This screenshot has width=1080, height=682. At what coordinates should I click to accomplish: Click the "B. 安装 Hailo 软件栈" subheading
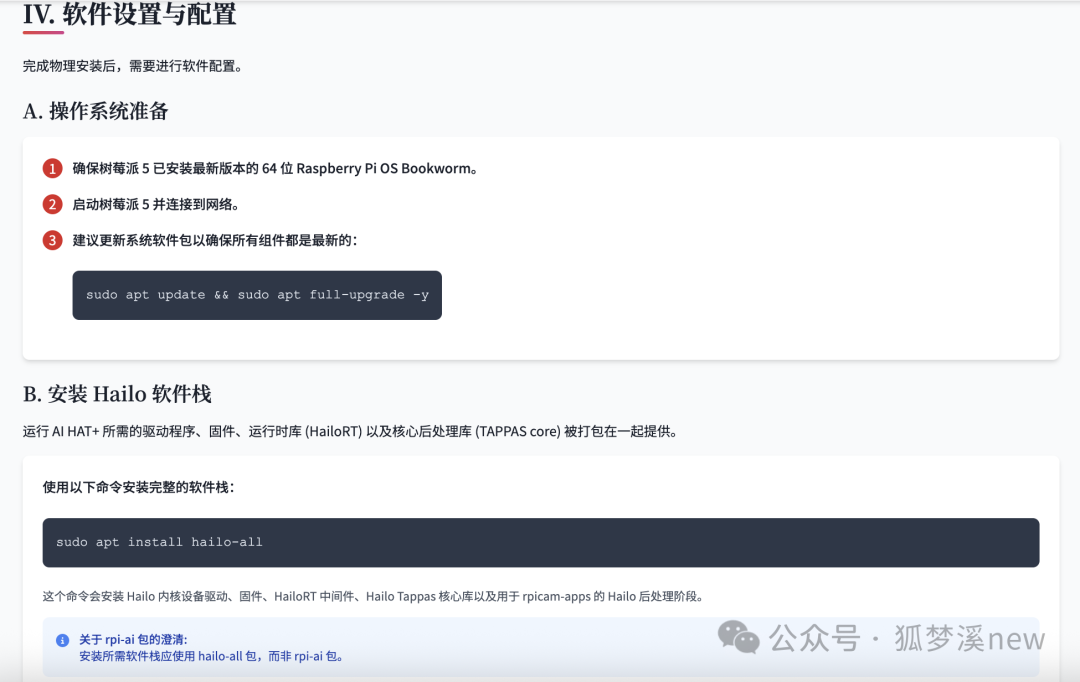(117, 393)
